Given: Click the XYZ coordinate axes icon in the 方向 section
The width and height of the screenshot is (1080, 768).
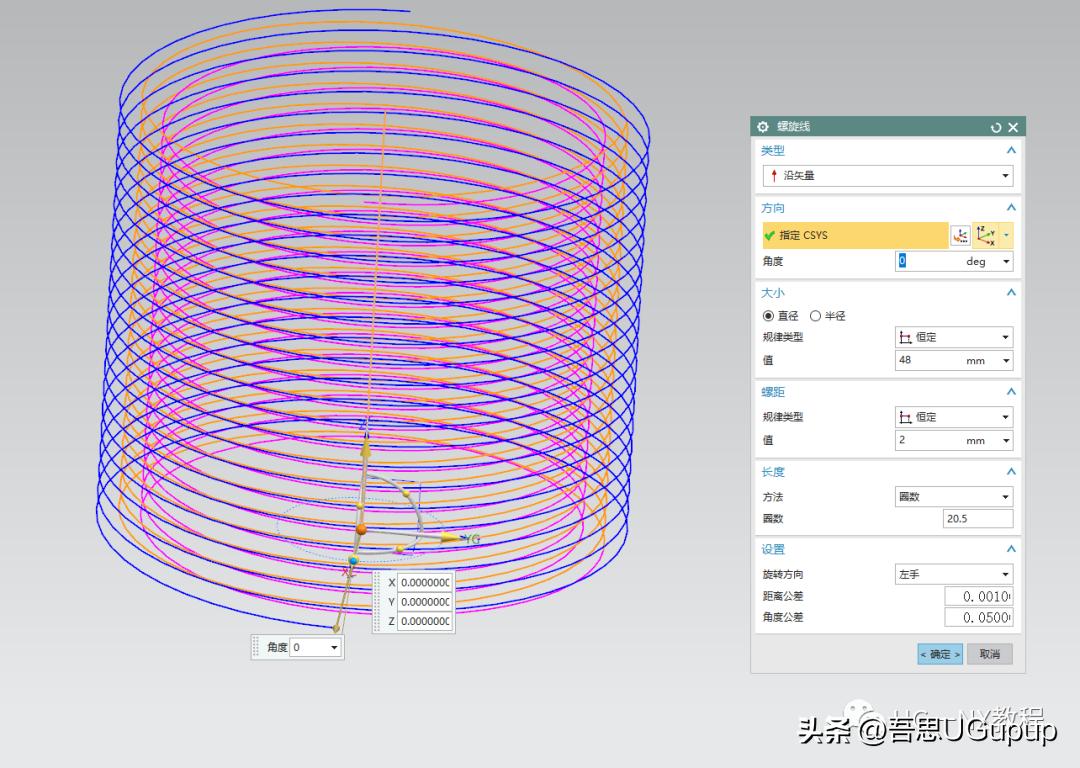Looking at the screenshot, I should tap(984, 234).
